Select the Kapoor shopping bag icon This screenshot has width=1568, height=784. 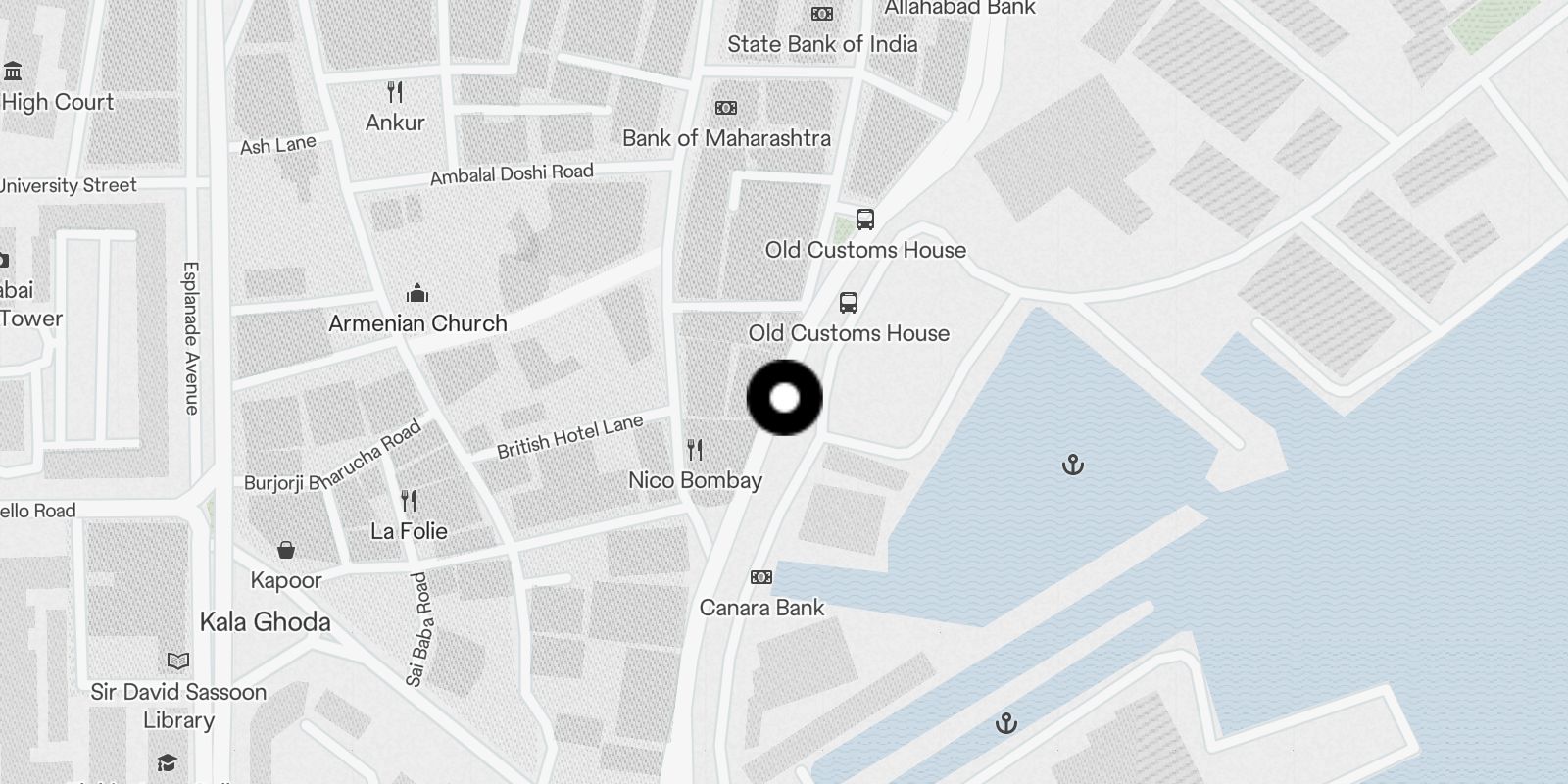[x=286, y=550]
